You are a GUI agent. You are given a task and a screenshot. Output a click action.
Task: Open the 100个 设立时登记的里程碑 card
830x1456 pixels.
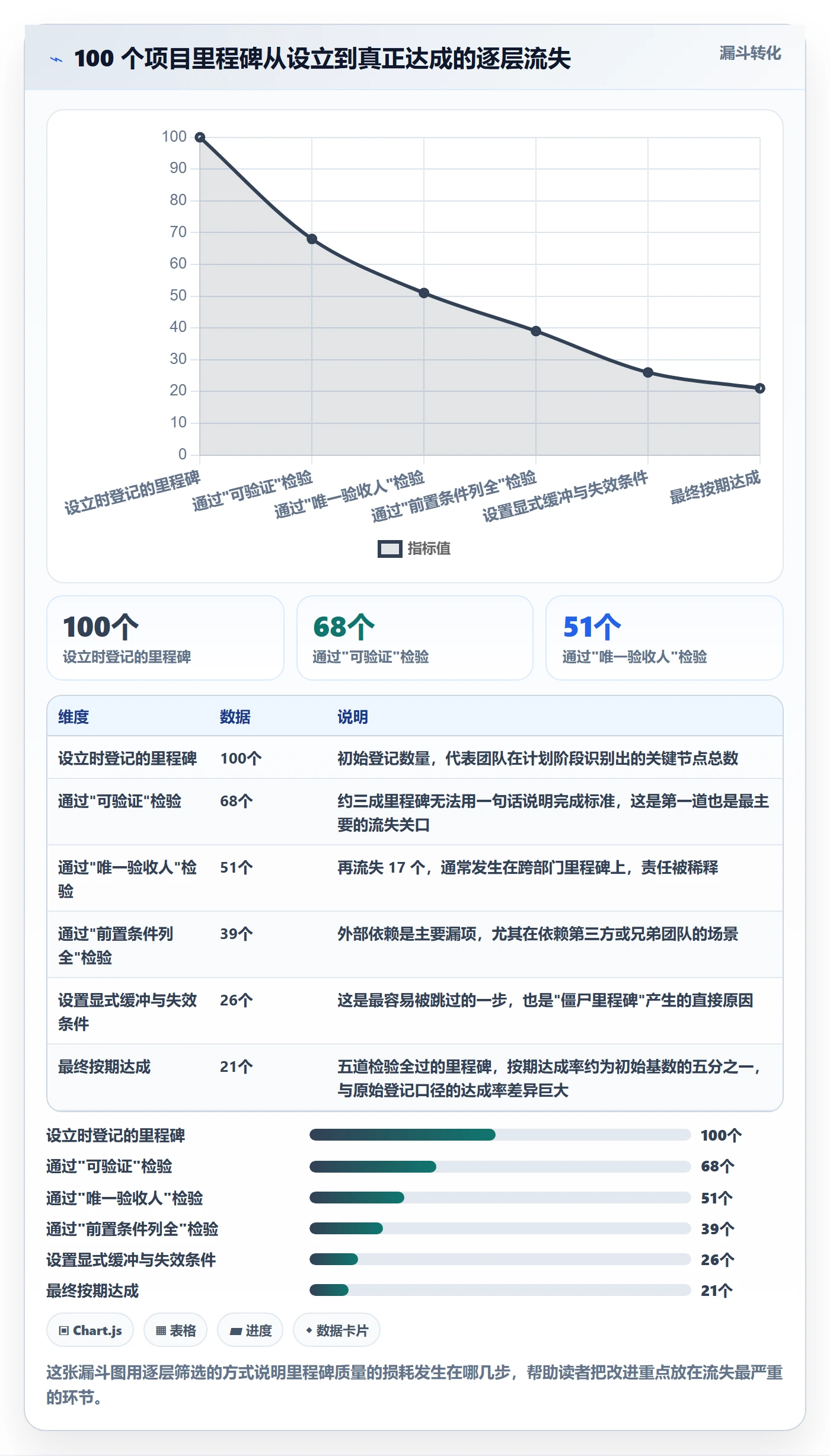165,638
